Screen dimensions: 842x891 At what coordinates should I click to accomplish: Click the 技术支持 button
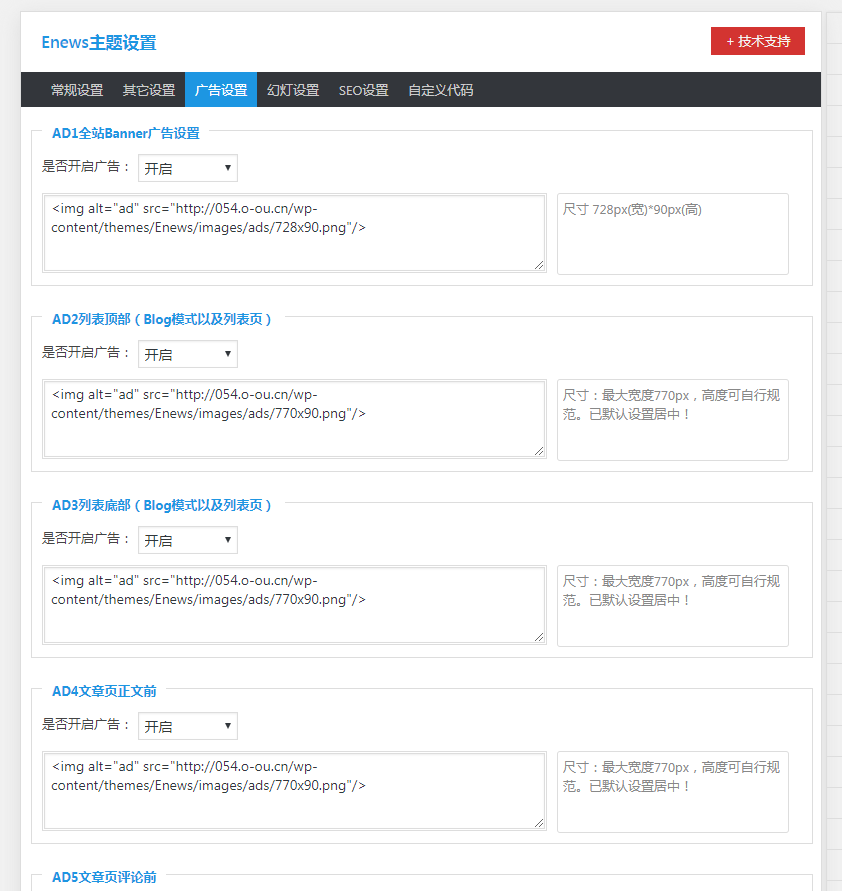[757, 41]
